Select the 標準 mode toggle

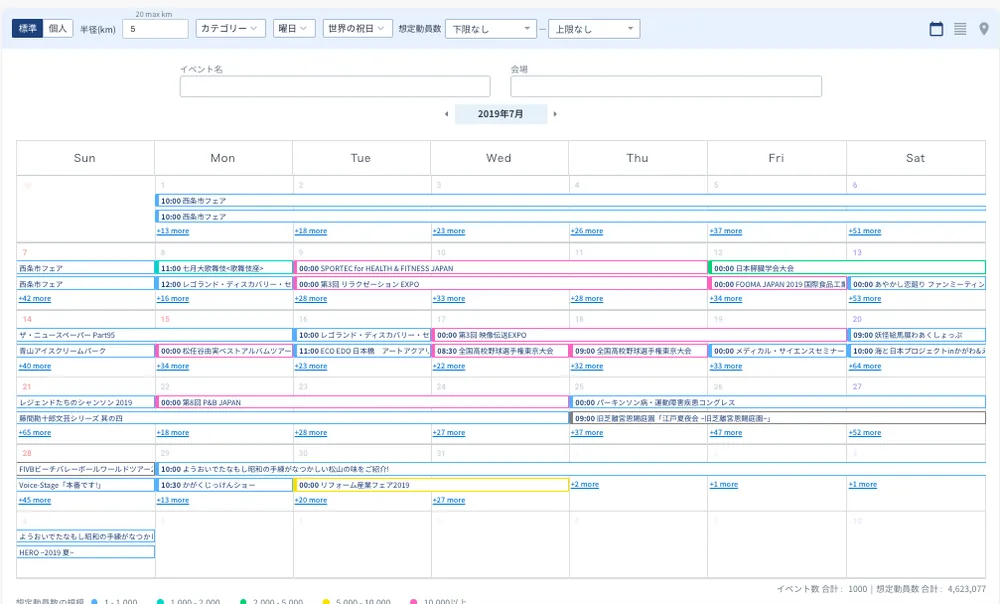click(27, 28)
